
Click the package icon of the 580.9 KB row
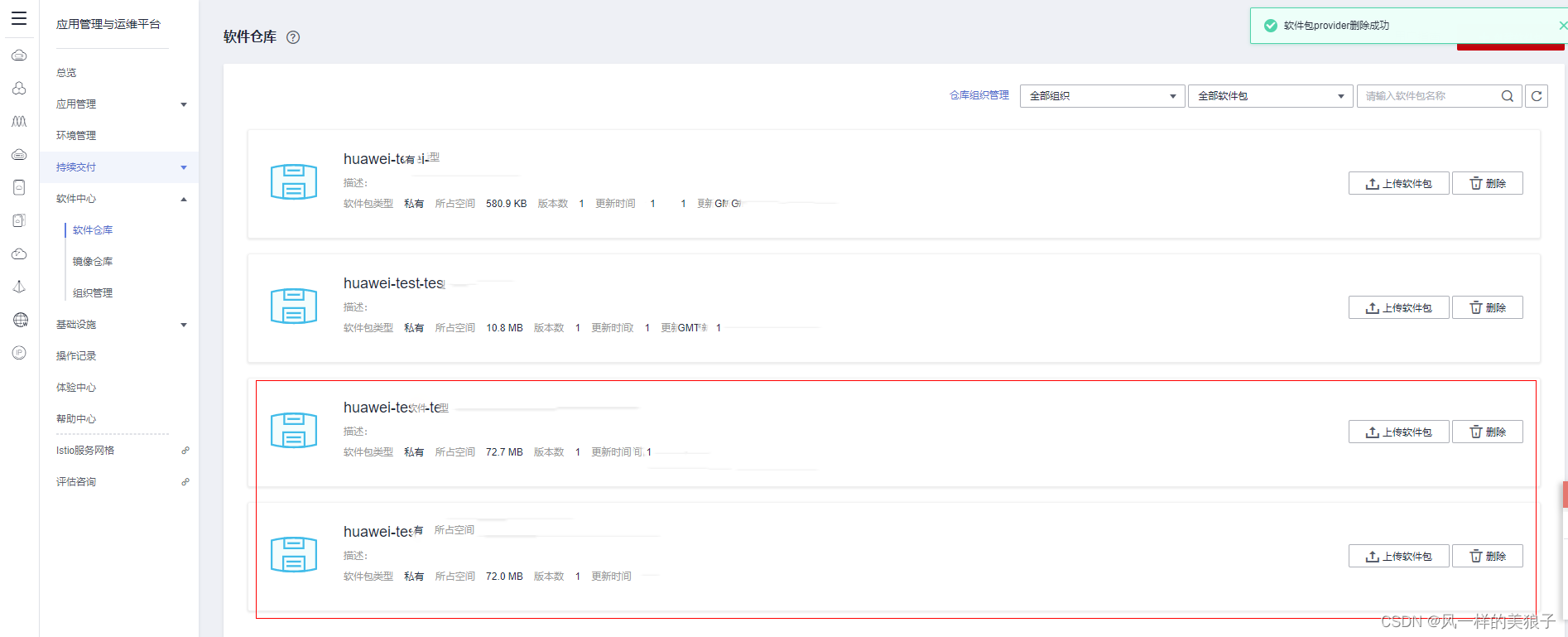coord(294,181)
